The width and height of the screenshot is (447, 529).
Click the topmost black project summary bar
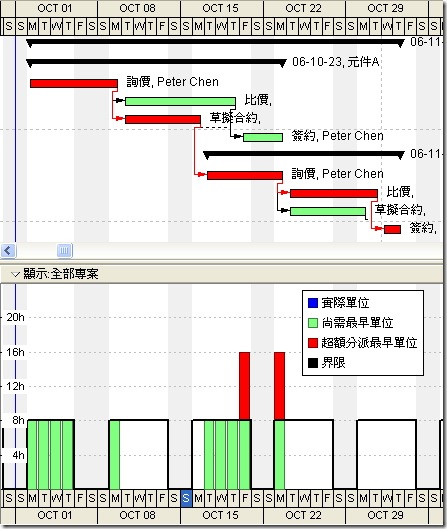point(215,42)
